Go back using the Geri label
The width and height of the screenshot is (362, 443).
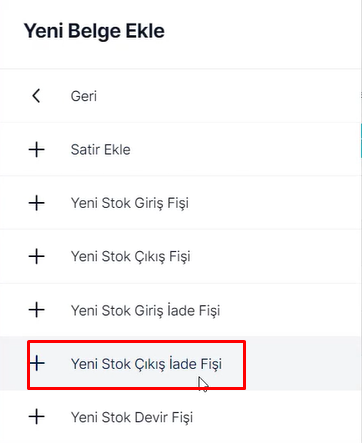coord(84,96)
